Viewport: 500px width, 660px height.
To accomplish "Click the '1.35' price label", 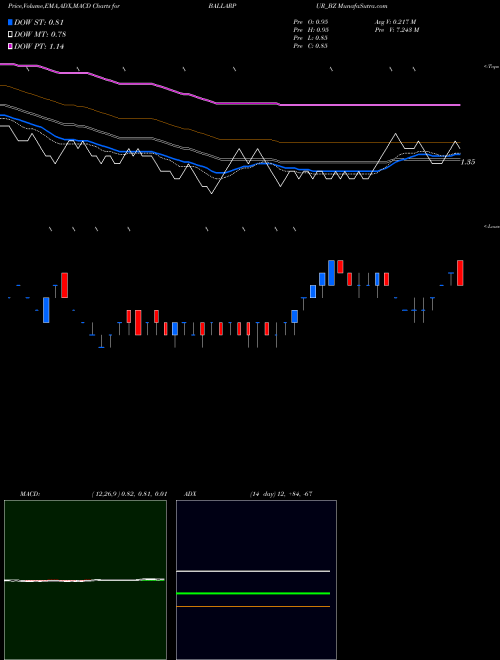I will point(468,162).
